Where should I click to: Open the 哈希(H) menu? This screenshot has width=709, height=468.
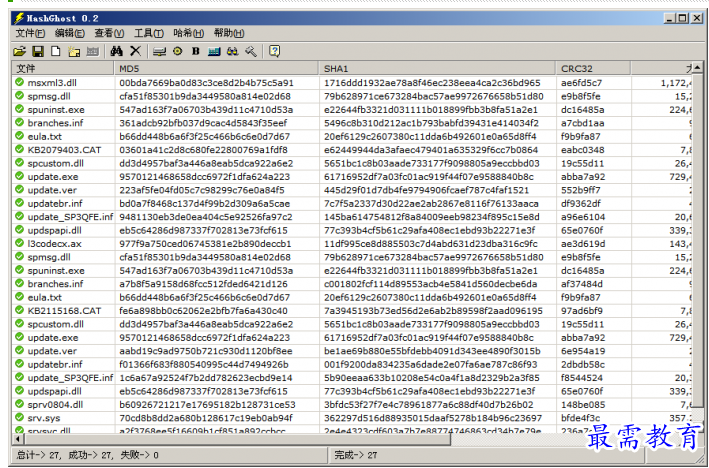click(189, 33)
